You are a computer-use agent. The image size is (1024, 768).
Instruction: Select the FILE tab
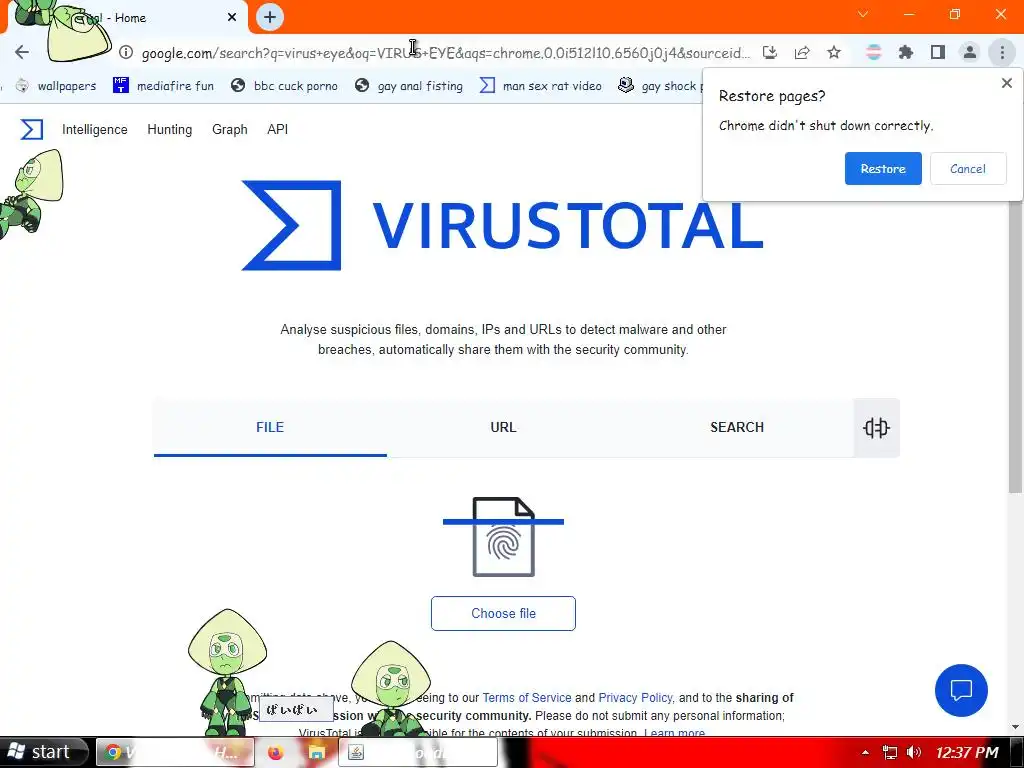270,427
